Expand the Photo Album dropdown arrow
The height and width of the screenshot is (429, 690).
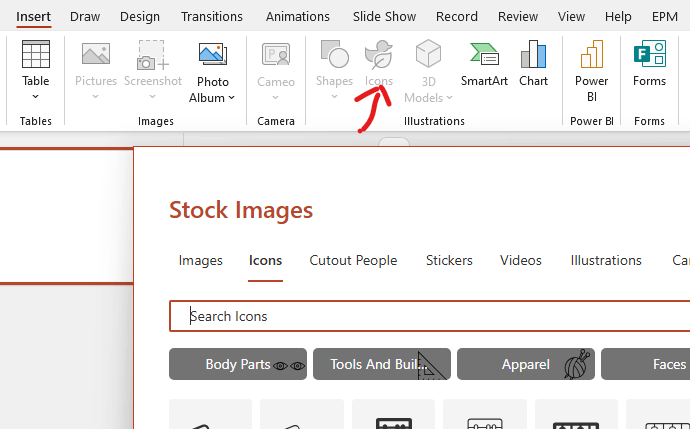point(231,98)
